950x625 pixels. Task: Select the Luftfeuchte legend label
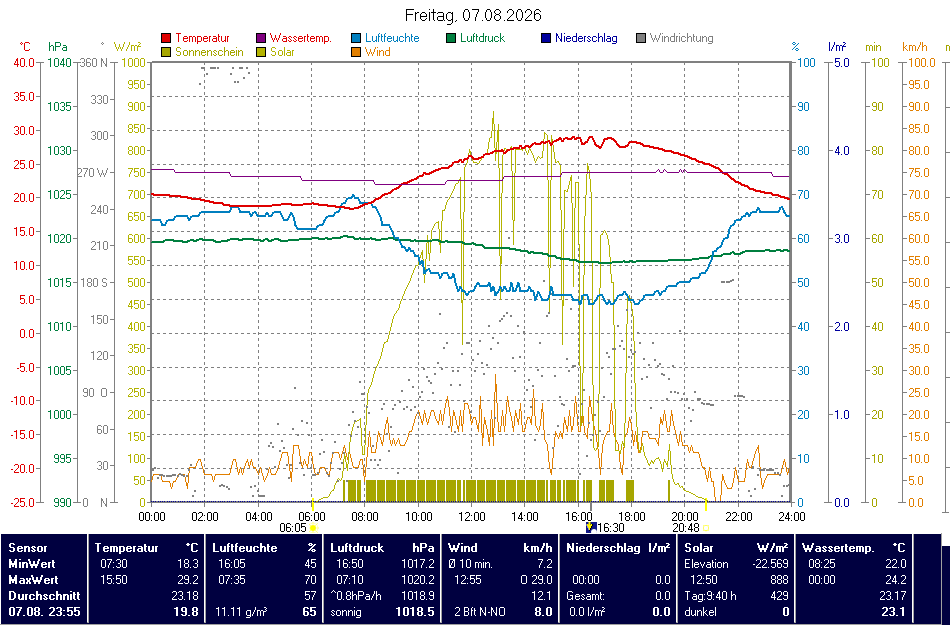coord(392,38)
